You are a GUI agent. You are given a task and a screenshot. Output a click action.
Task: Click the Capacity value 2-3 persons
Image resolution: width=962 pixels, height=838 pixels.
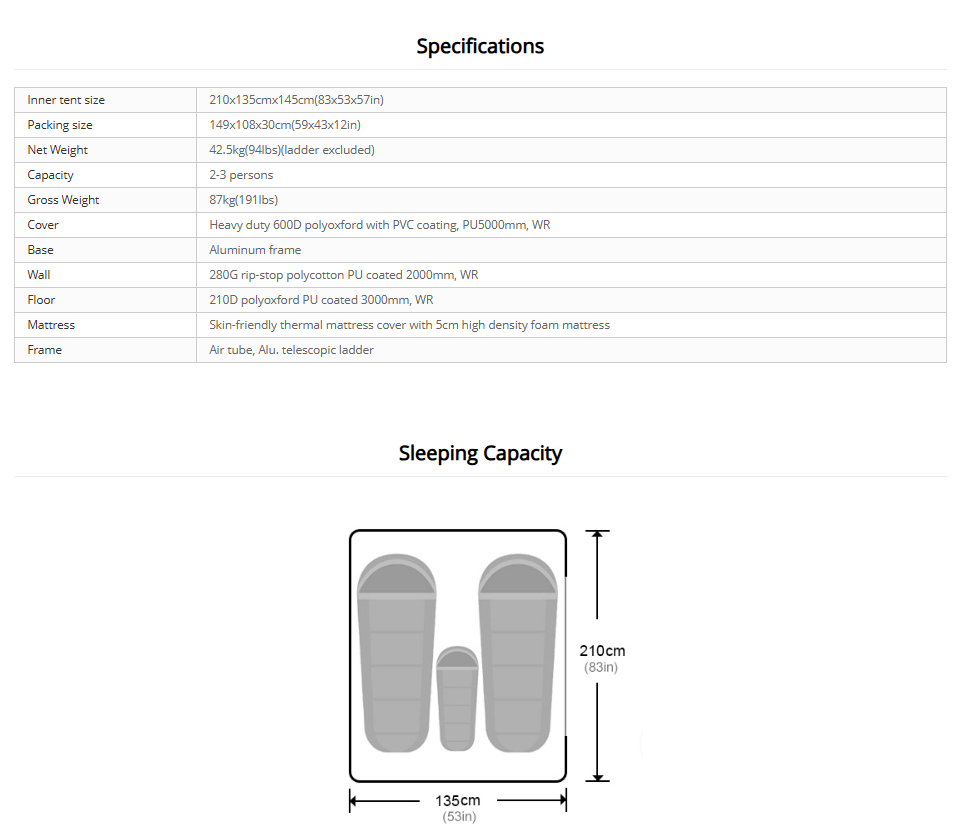coord(241,175)
